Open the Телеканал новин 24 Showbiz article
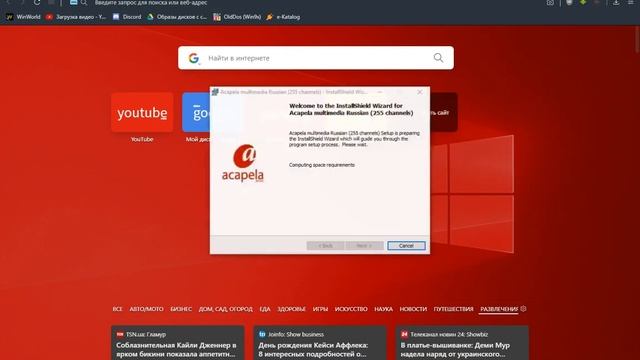The width and height of the screenshot is (640, 360). click(x=462, y=343)
